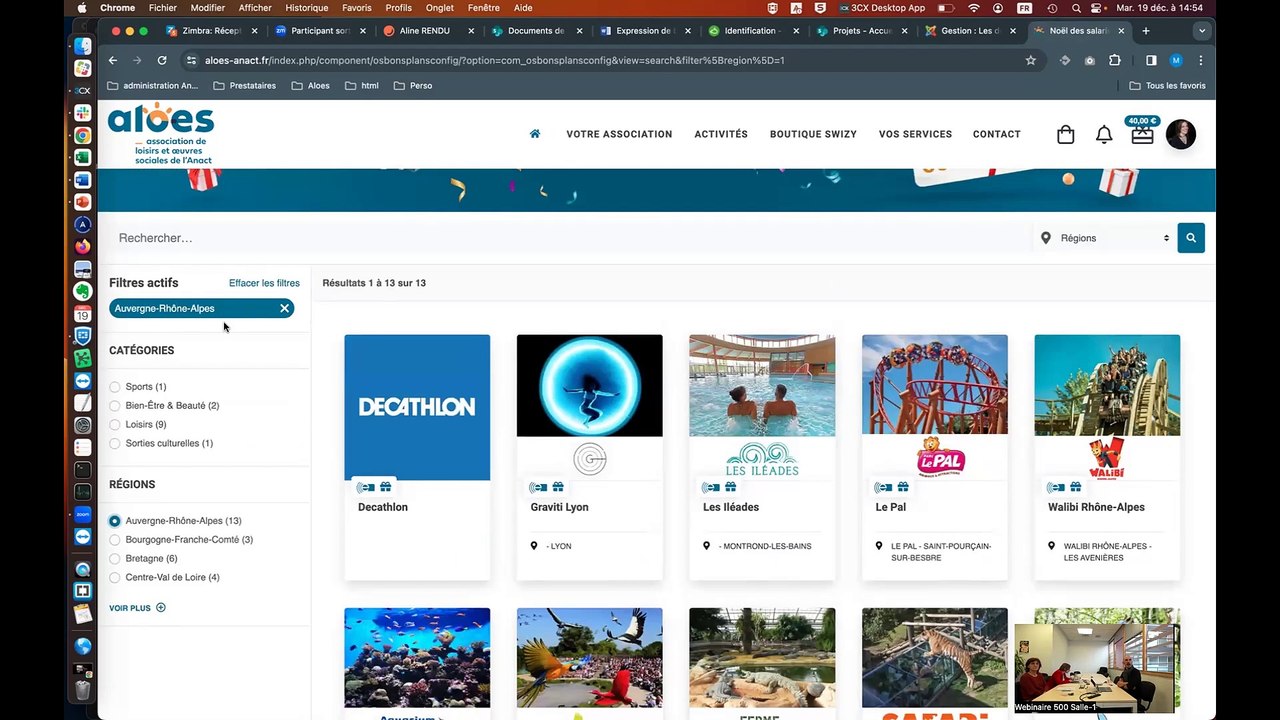Image resolution: width=1280 pixels, height=720 pixels.
Task: Open the Chrome extensions puzzle icon
Action: tap(1115, 60)
